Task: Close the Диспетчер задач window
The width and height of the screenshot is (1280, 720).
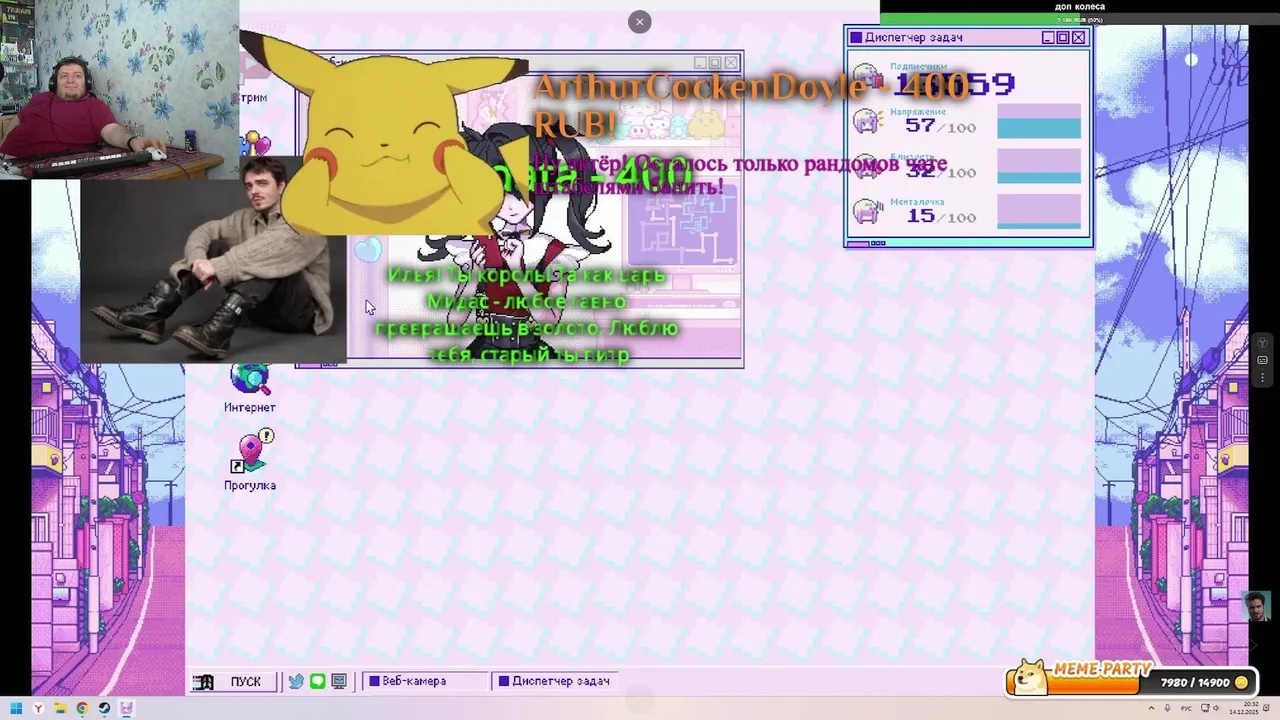Action: [1078, 38]
